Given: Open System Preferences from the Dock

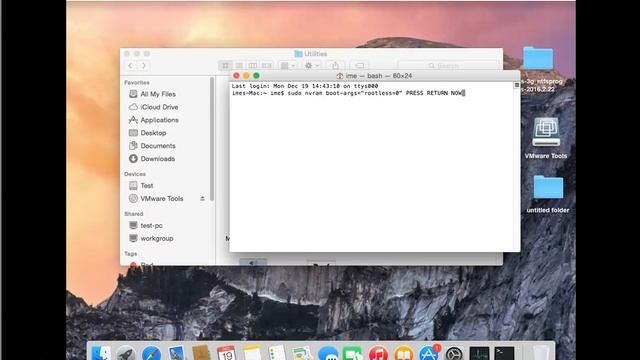Looking at the screenshot, I should click(x=454, y=353).
